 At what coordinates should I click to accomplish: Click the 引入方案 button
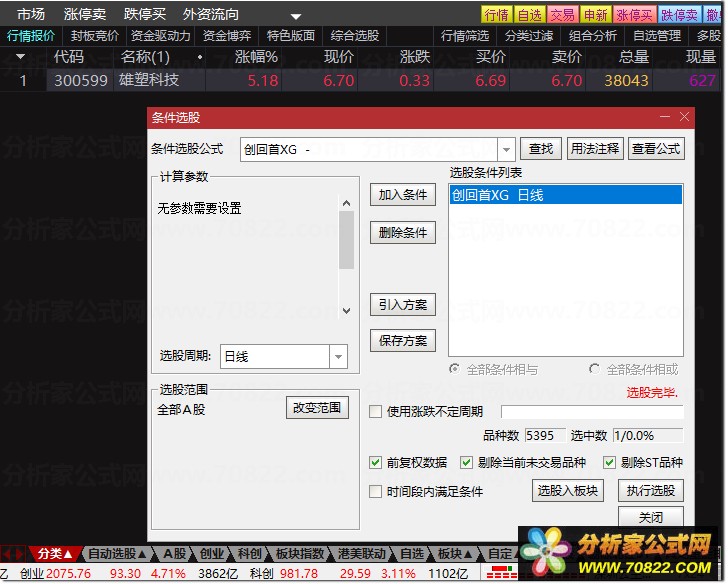pyautogui.click(x=403, y=305)
